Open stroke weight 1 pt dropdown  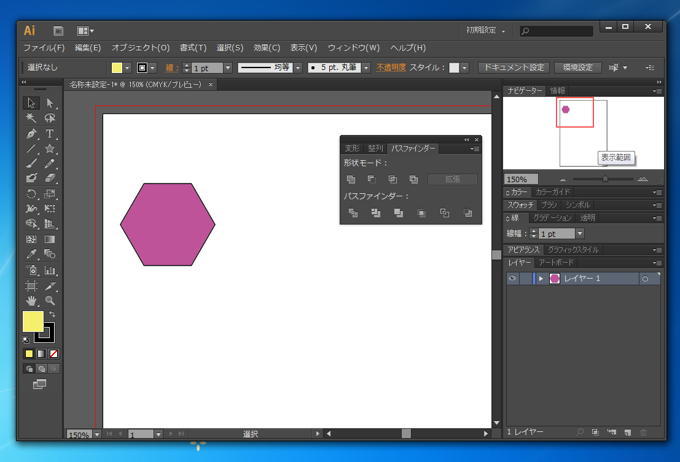228,68
